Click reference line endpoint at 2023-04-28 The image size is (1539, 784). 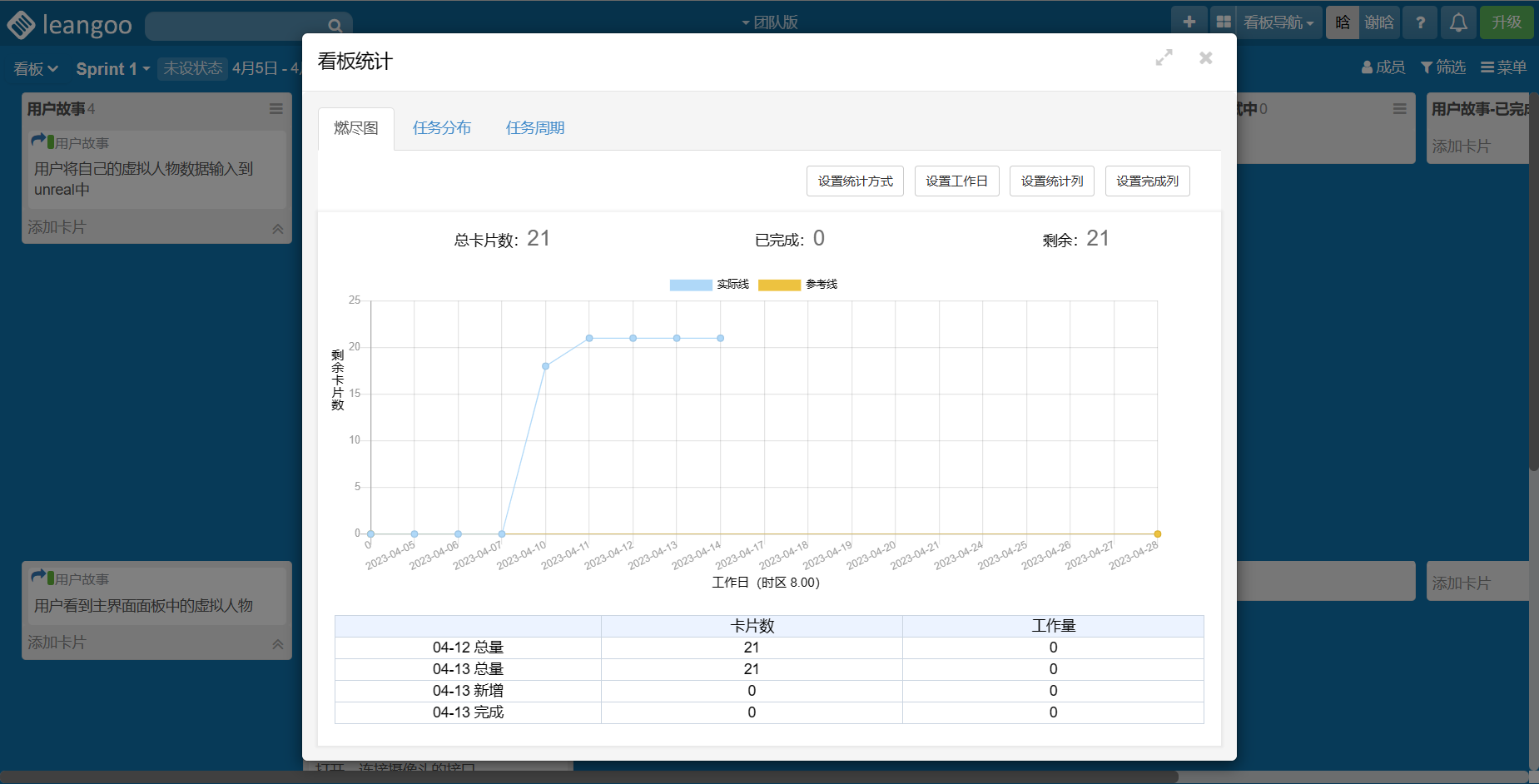[1157, 534]
